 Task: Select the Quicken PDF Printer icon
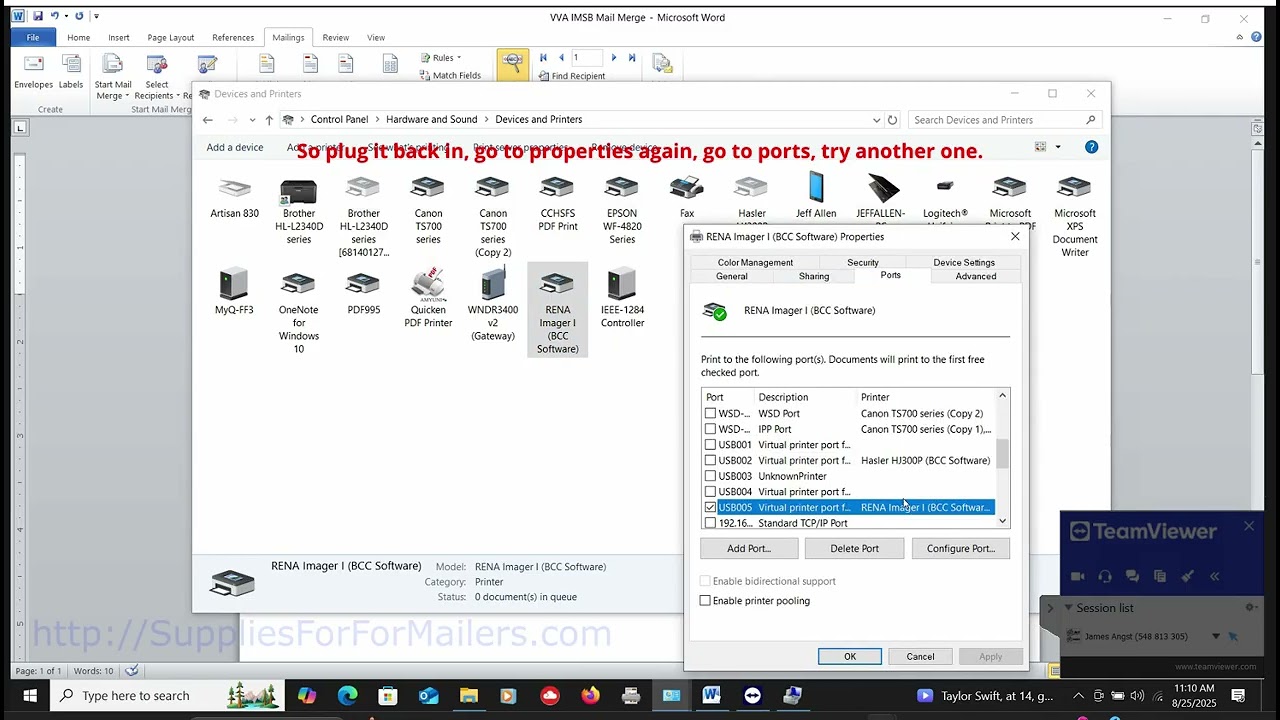click(428, 285)
